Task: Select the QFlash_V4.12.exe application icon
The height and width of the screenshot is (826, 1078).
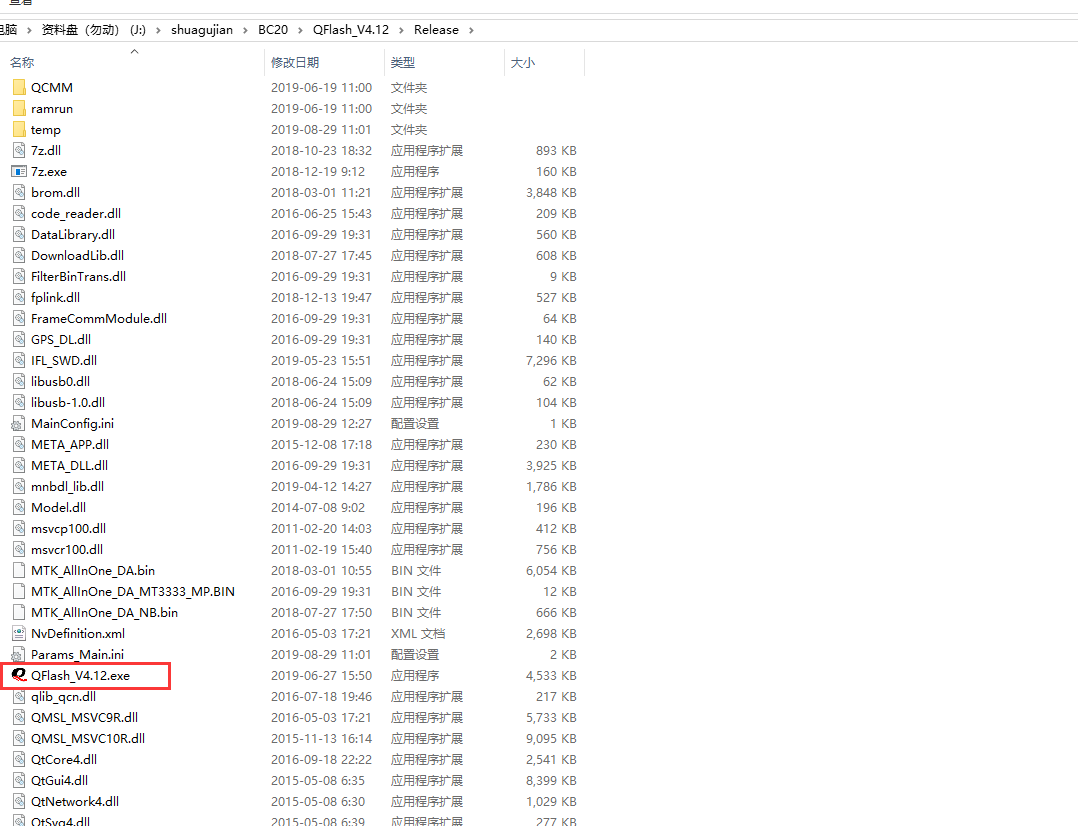Action: [x=19, y=675]
